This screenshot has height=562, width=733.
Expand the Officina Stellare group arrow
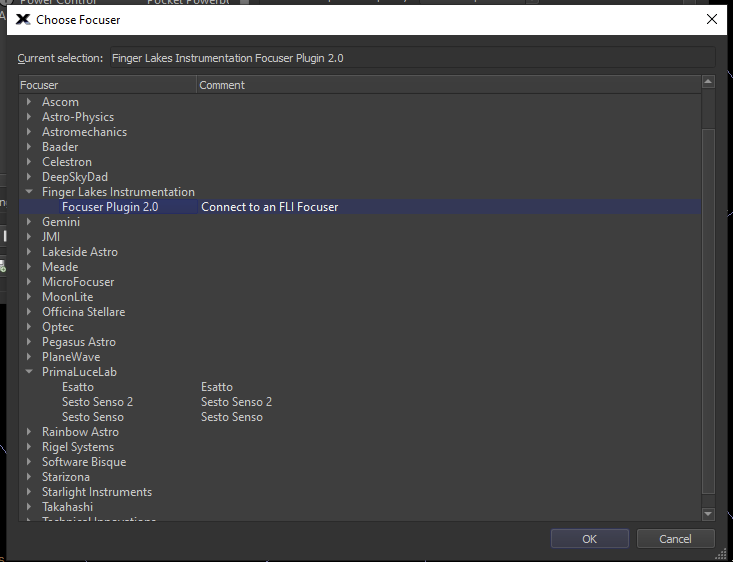click(x=29, y=311)
